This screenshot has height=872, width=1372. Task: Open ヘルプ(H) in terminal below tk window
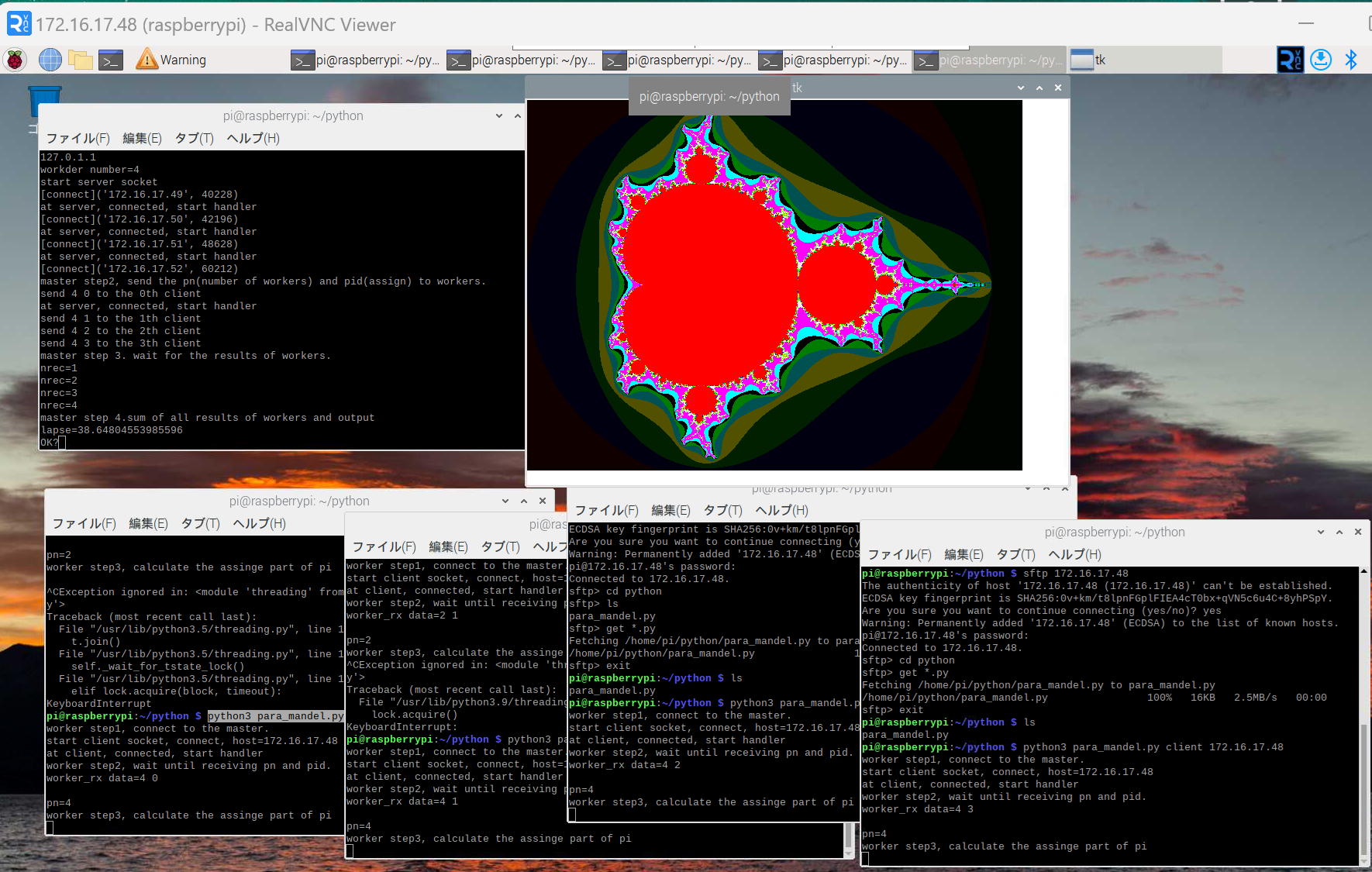tap(781, 510)
